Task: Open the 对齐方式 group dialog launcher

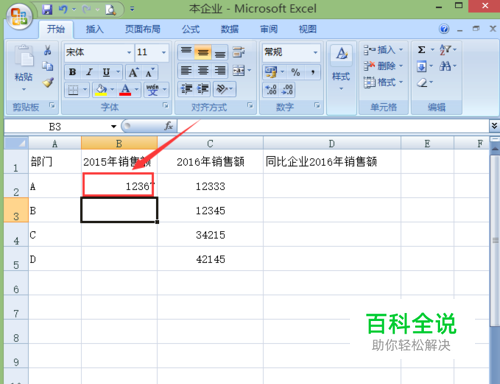Action: 250,105
